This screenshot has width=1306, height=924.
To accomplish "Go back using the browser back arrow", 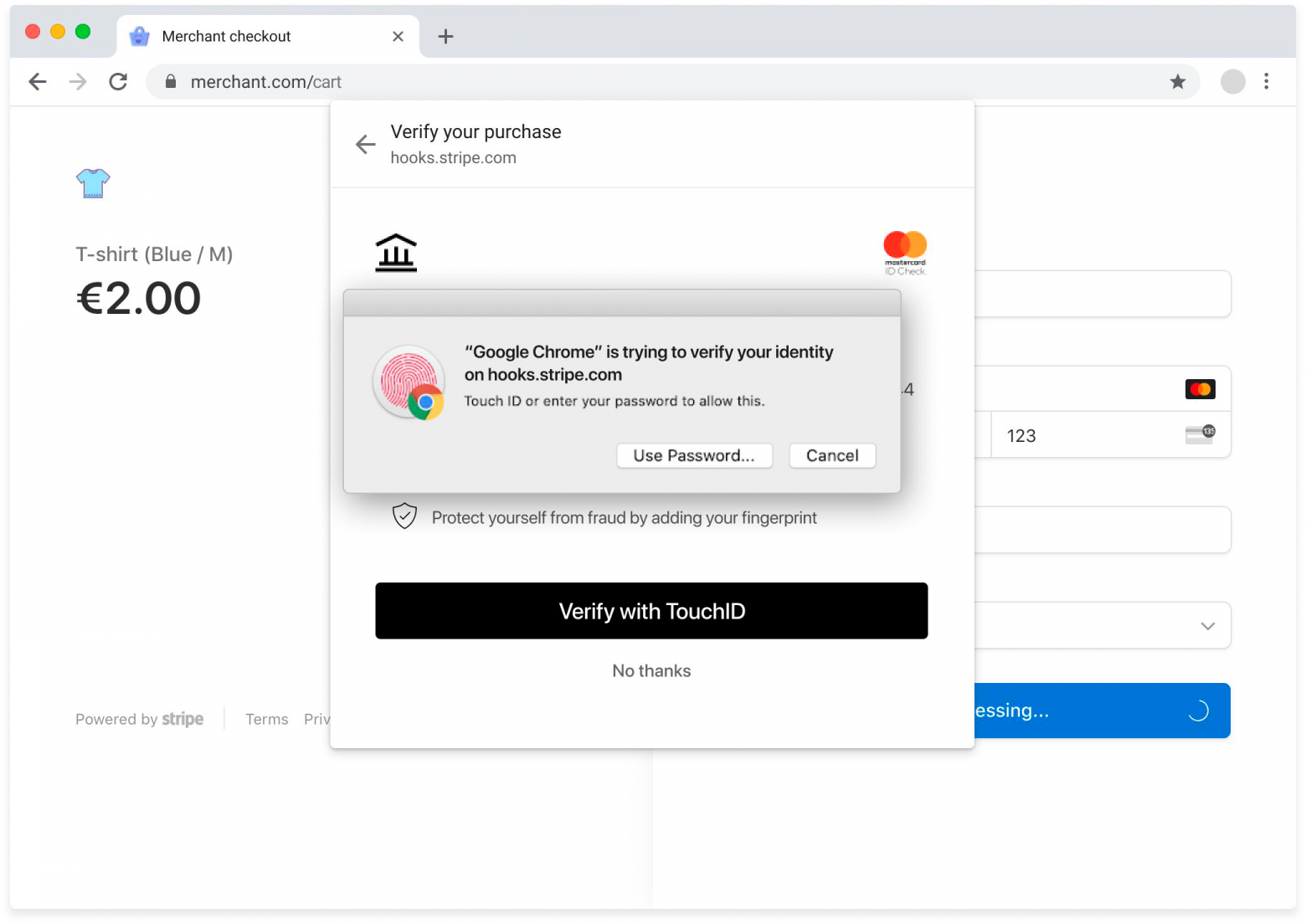I will 38,81.
